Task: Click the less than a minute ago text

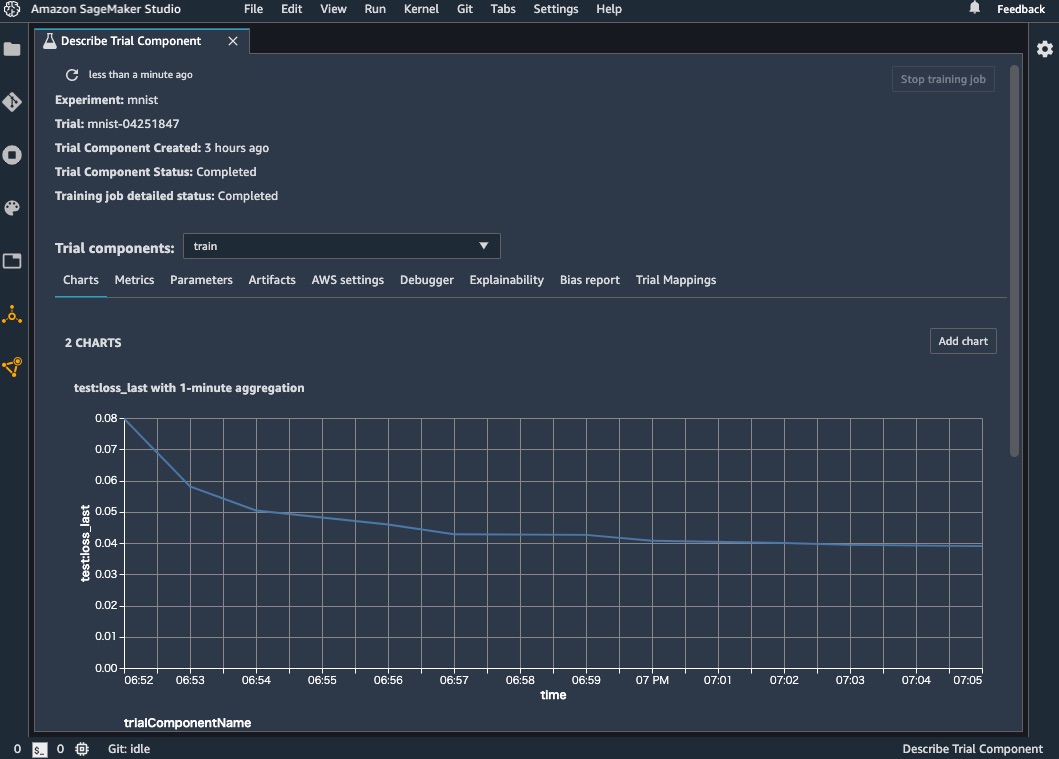Action: coord(140,74)
